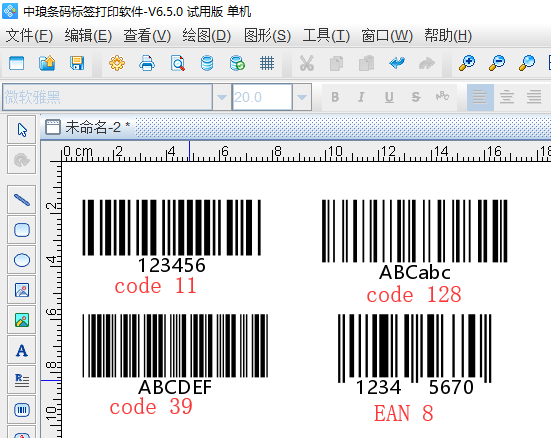551x438 pixels.
Task: Click the zoom in magnifier
Action: click(467, 64)
